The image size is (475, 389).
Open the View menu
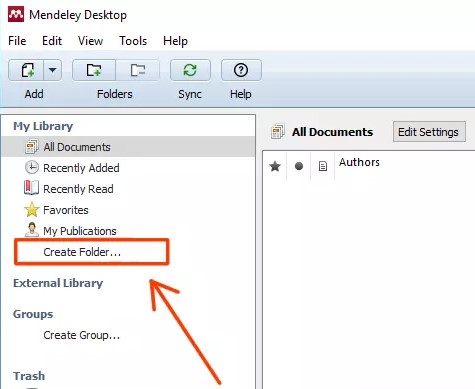(x=90, y=41)
